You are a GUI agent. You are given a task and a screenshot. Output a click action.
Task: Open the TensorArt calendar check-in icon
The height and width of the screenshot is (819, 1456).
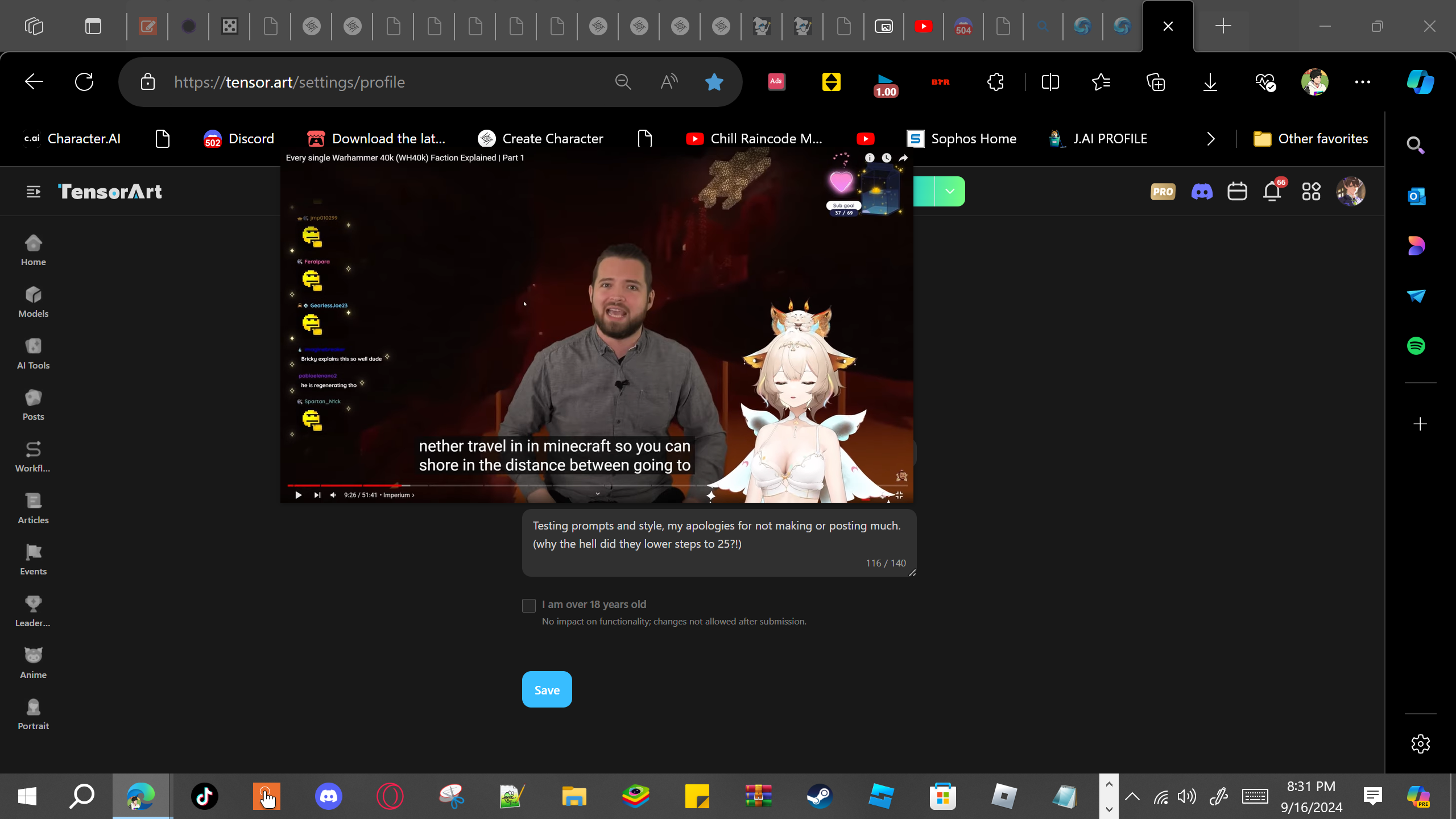click(x=1237, y=192)
